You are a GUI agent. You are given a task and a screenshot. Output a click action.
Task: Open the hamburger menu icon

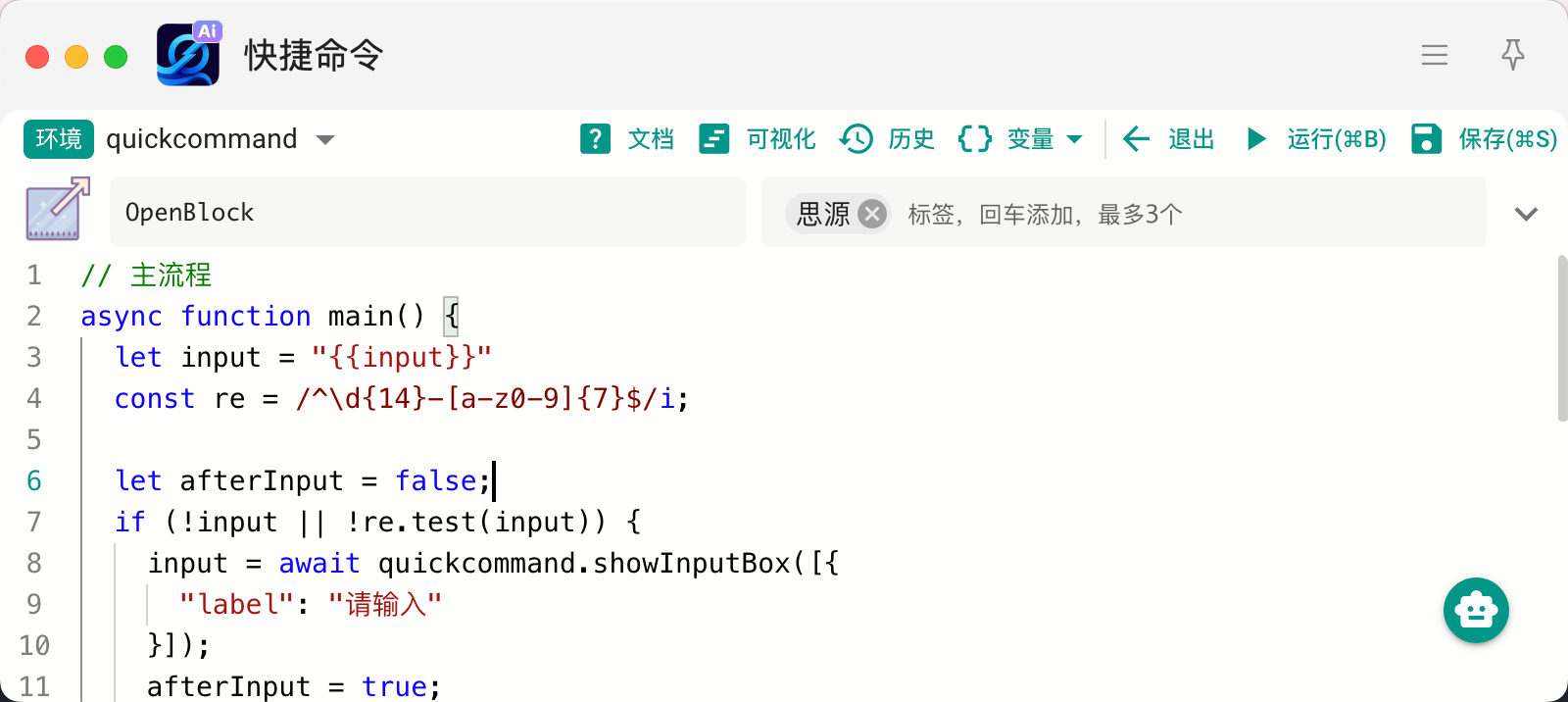point(1435,55)
